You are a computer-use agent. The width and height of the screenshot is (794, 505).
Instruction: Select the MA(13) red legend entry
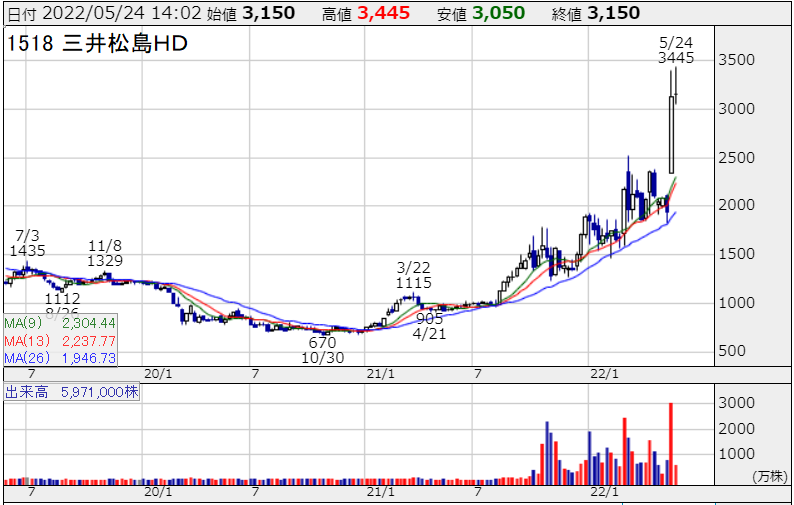coord(60,340)
